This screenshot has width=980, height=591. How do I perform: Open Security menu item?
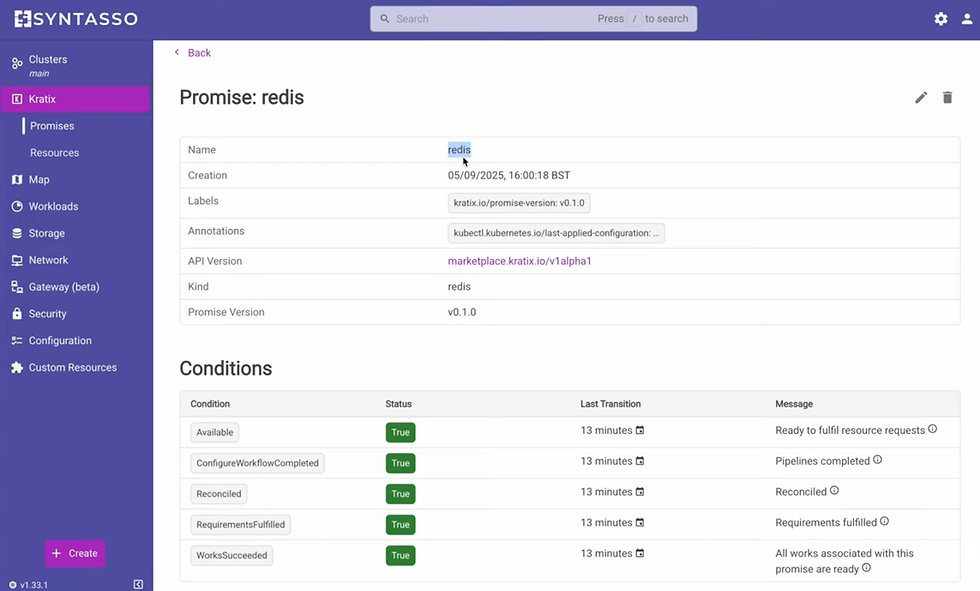coord(76,314)
